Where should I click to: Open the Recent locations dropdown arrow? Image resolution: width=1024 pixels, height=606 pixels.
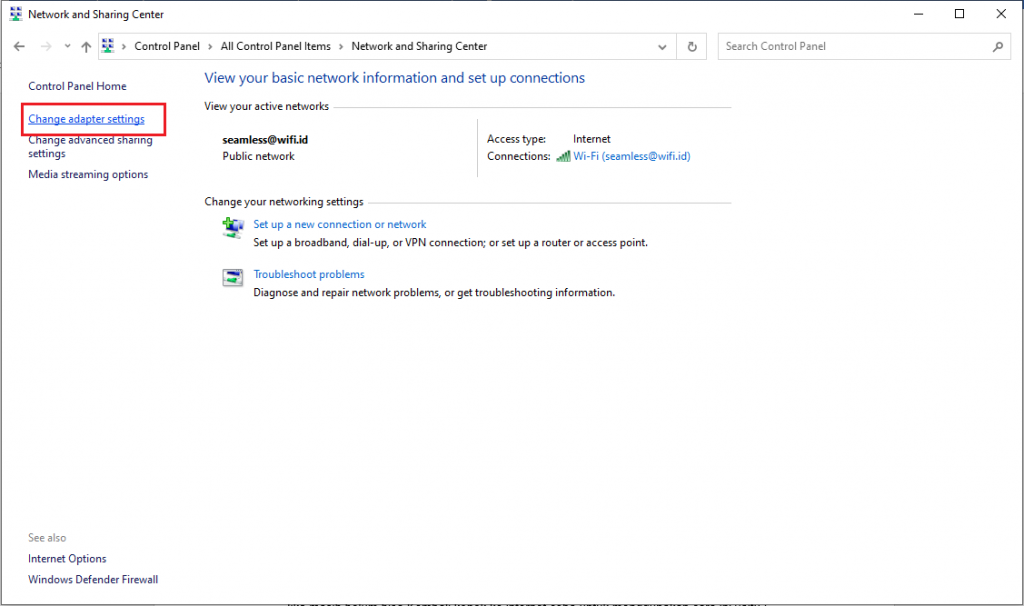(67, 47)
